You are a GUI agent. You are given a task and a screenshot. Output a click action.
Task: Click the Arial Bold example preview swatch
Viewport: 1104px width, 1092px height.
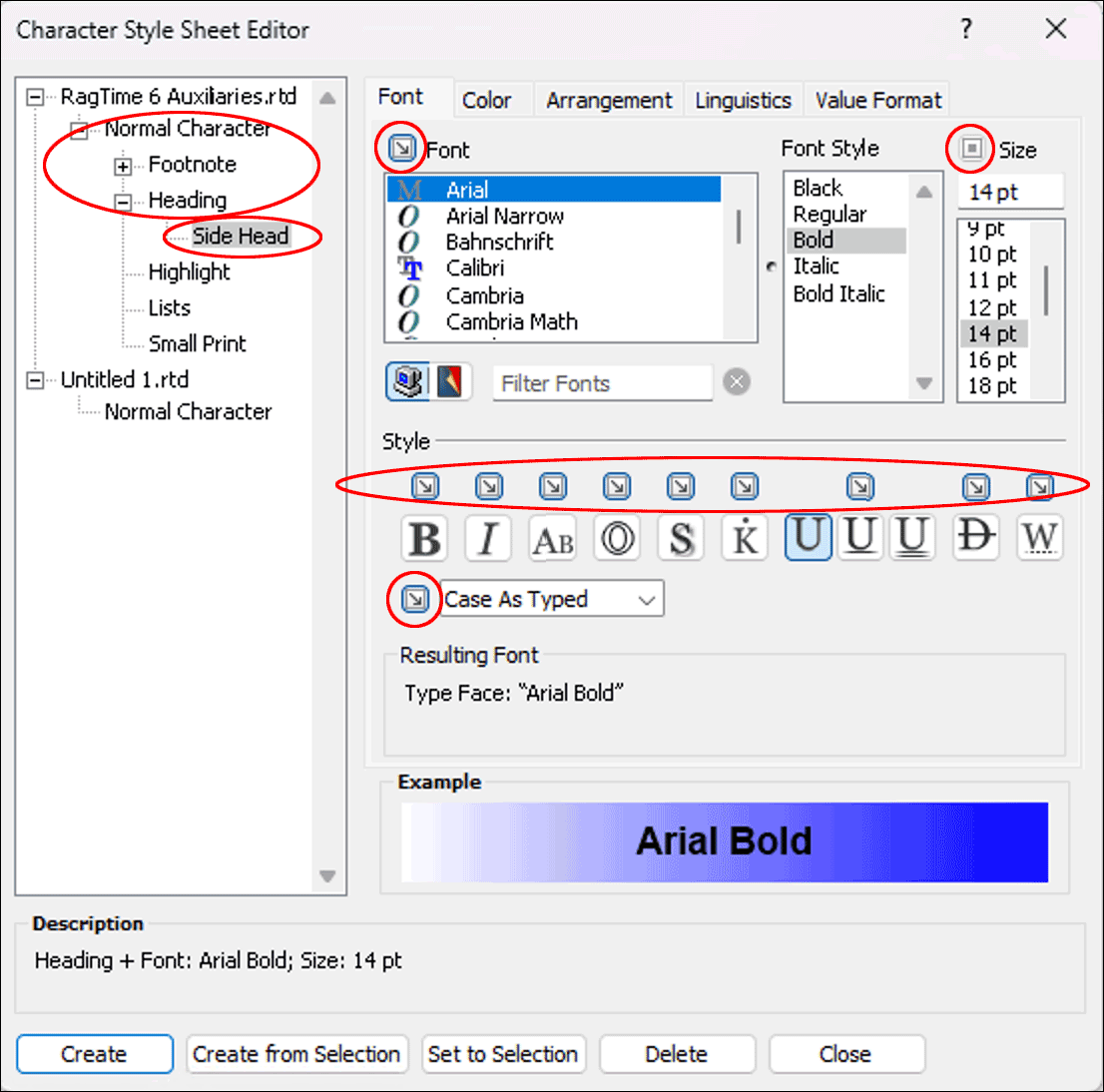(x=725, y=841)
